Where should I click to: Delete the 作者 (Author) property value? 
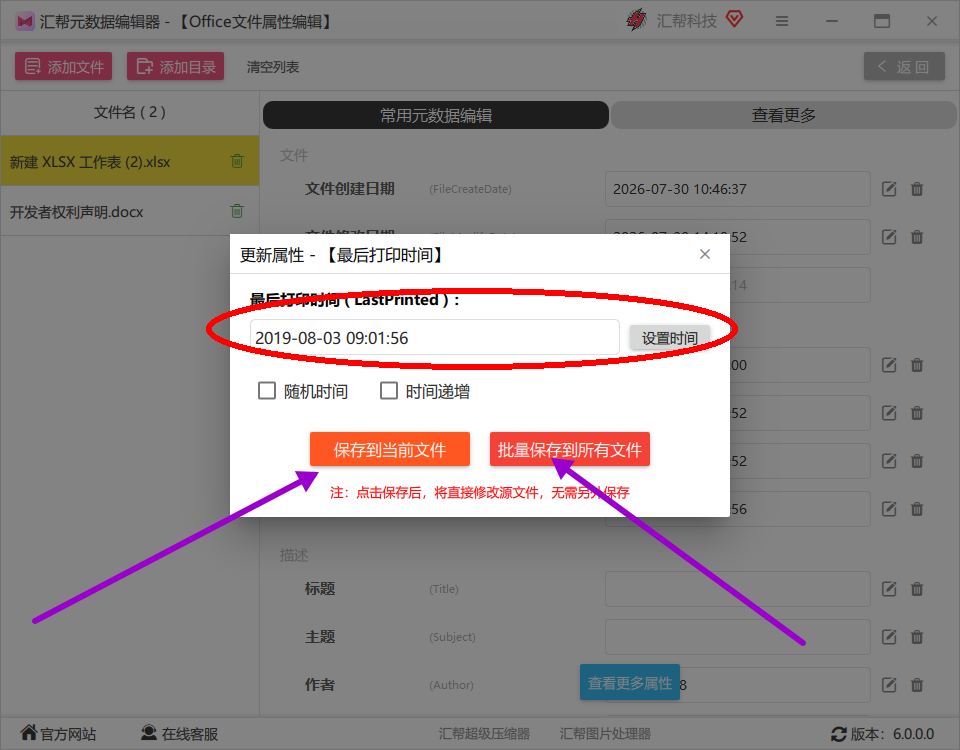click(917, 684)
